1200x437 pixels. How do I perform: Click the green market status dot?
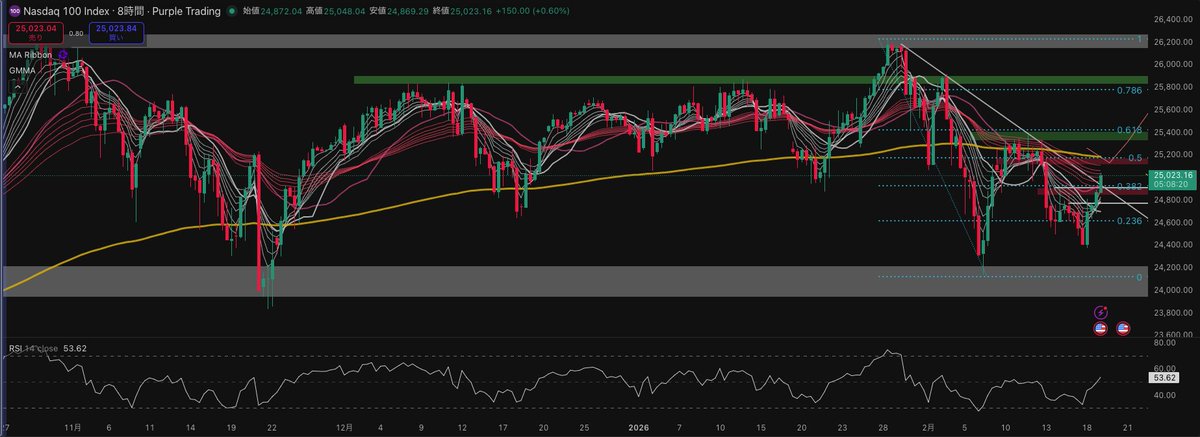[232, 11]
